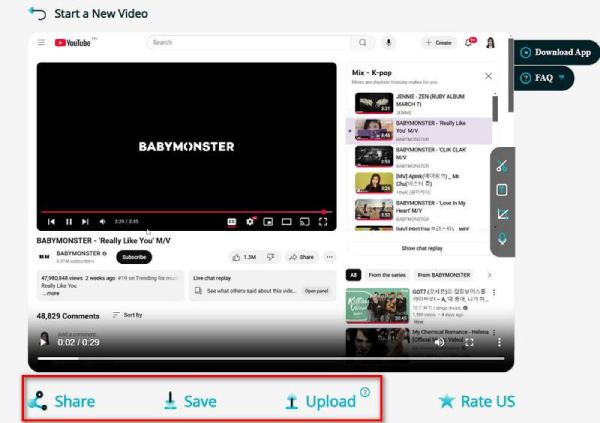Open YouTube player settings gear
600x423 pixels.
click(x=250, y=222)
